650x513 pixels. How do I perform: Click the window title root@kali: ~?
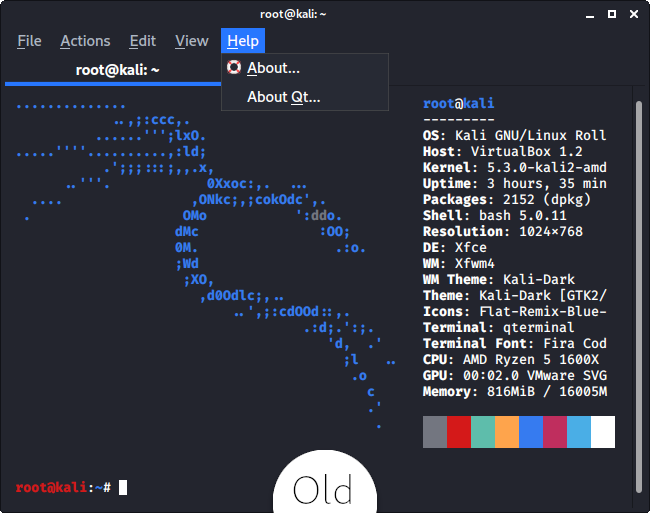point(293,15)
